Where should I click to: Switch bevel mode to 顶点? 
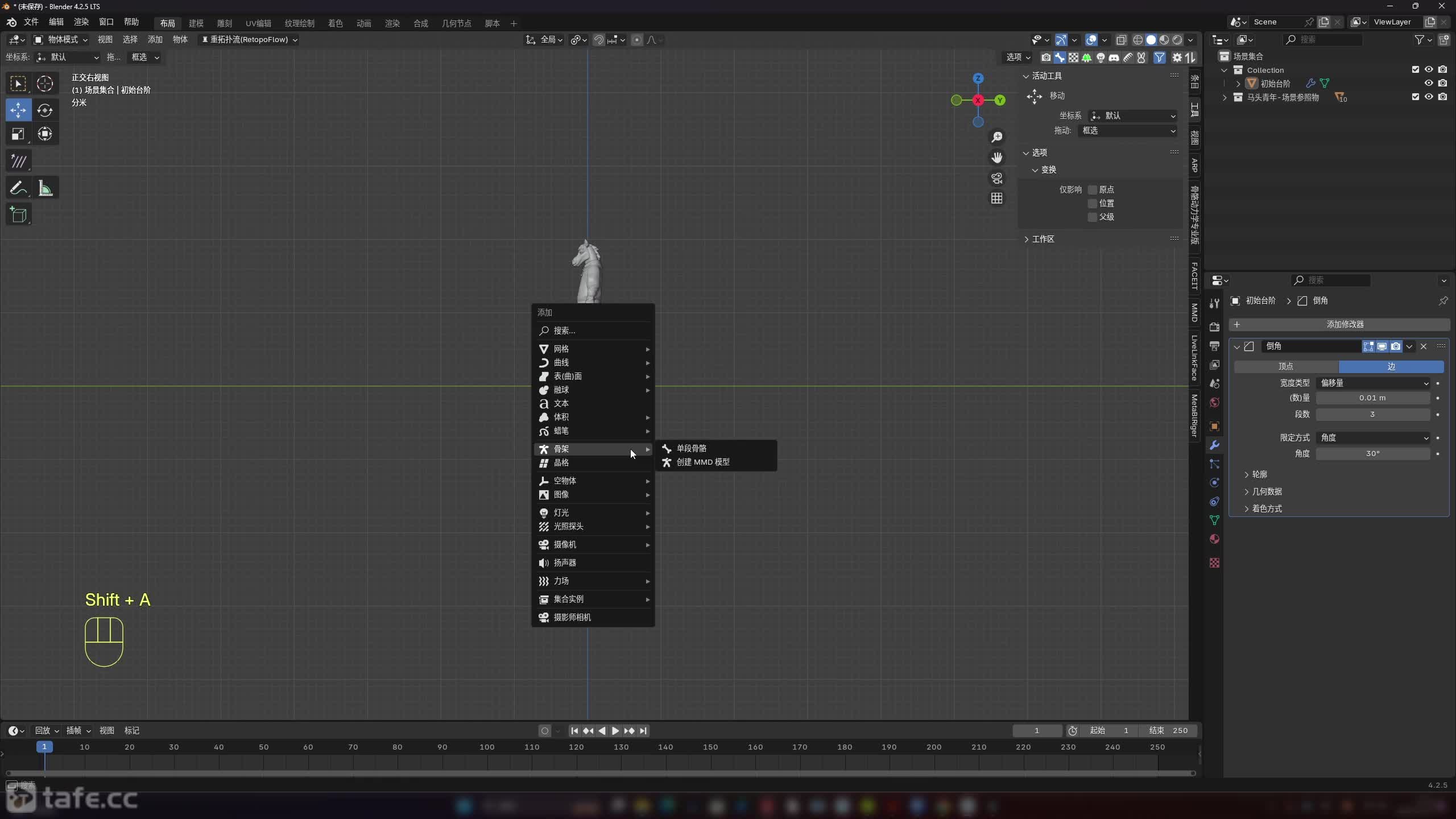pyautogui.click(x=1285, y=367)
